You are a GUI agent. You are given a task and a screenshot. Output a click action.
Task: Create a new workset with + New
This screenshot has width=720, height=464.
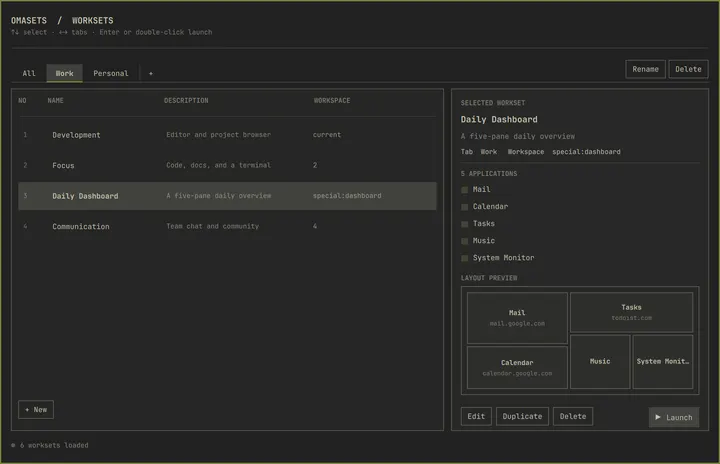tap(36, 410)
